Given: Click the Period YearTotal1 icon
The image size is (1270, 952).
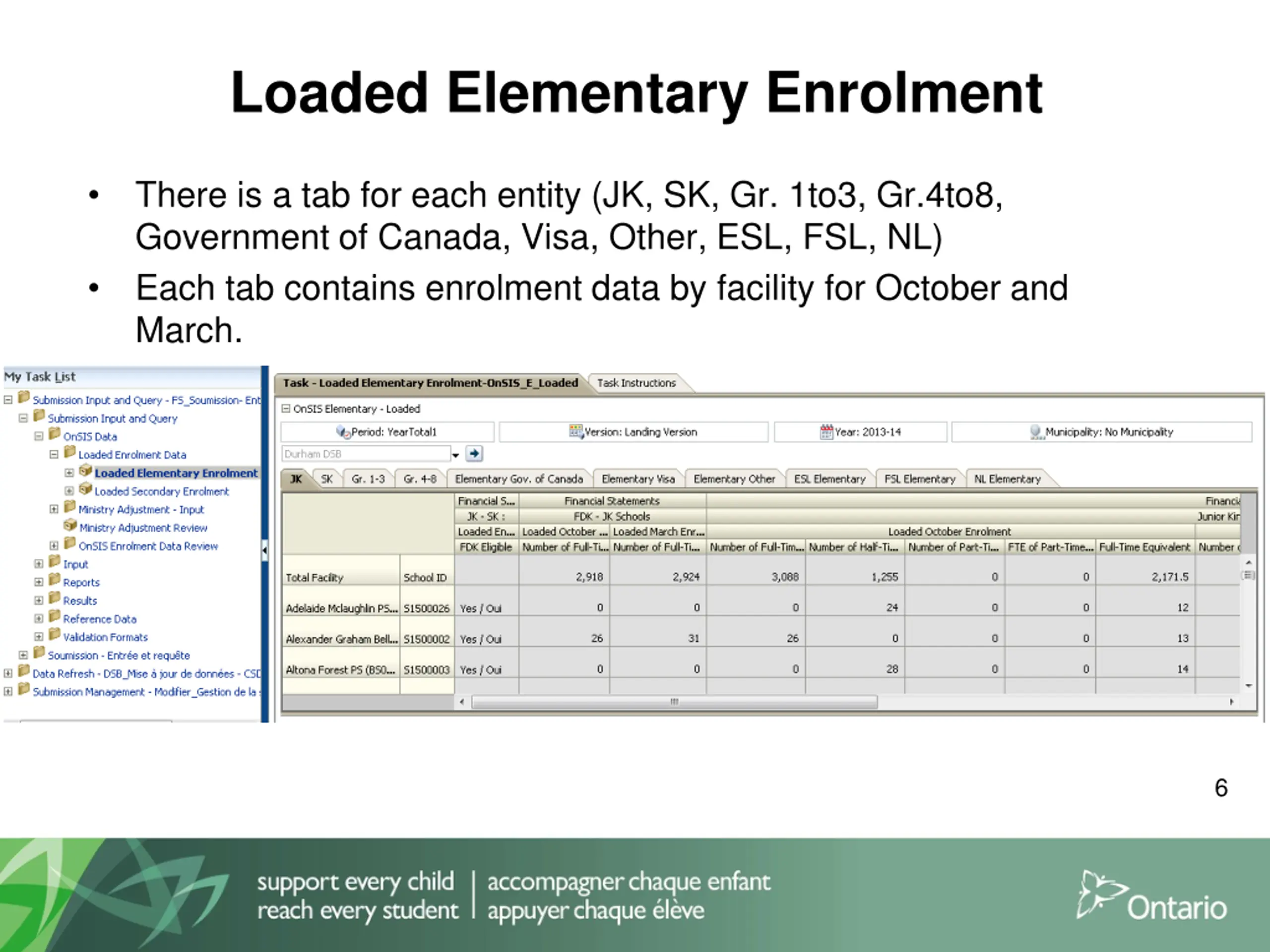Looking at the screenshot, I should coord(343,432).
